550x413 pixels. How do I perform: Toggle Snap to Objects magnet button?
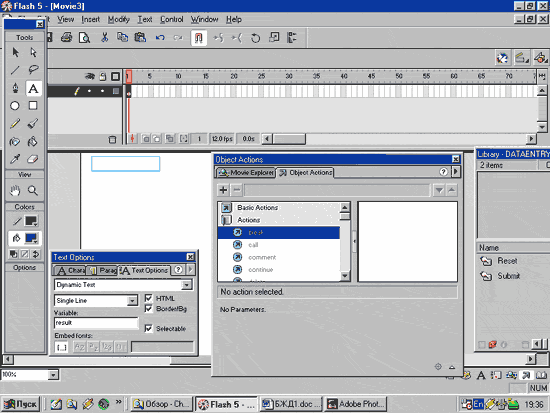[199, 38]
